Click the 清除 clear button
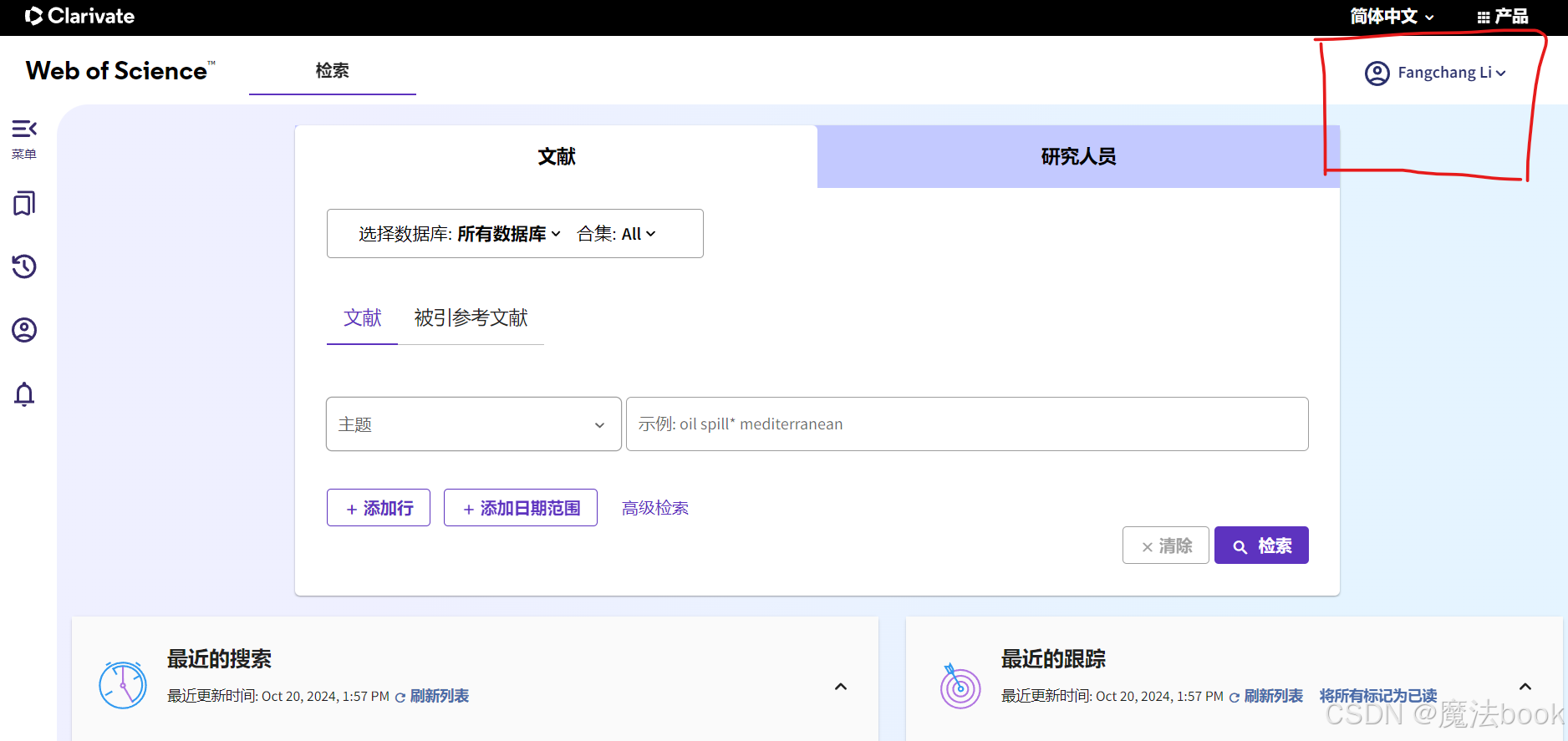 [1166, 546]
